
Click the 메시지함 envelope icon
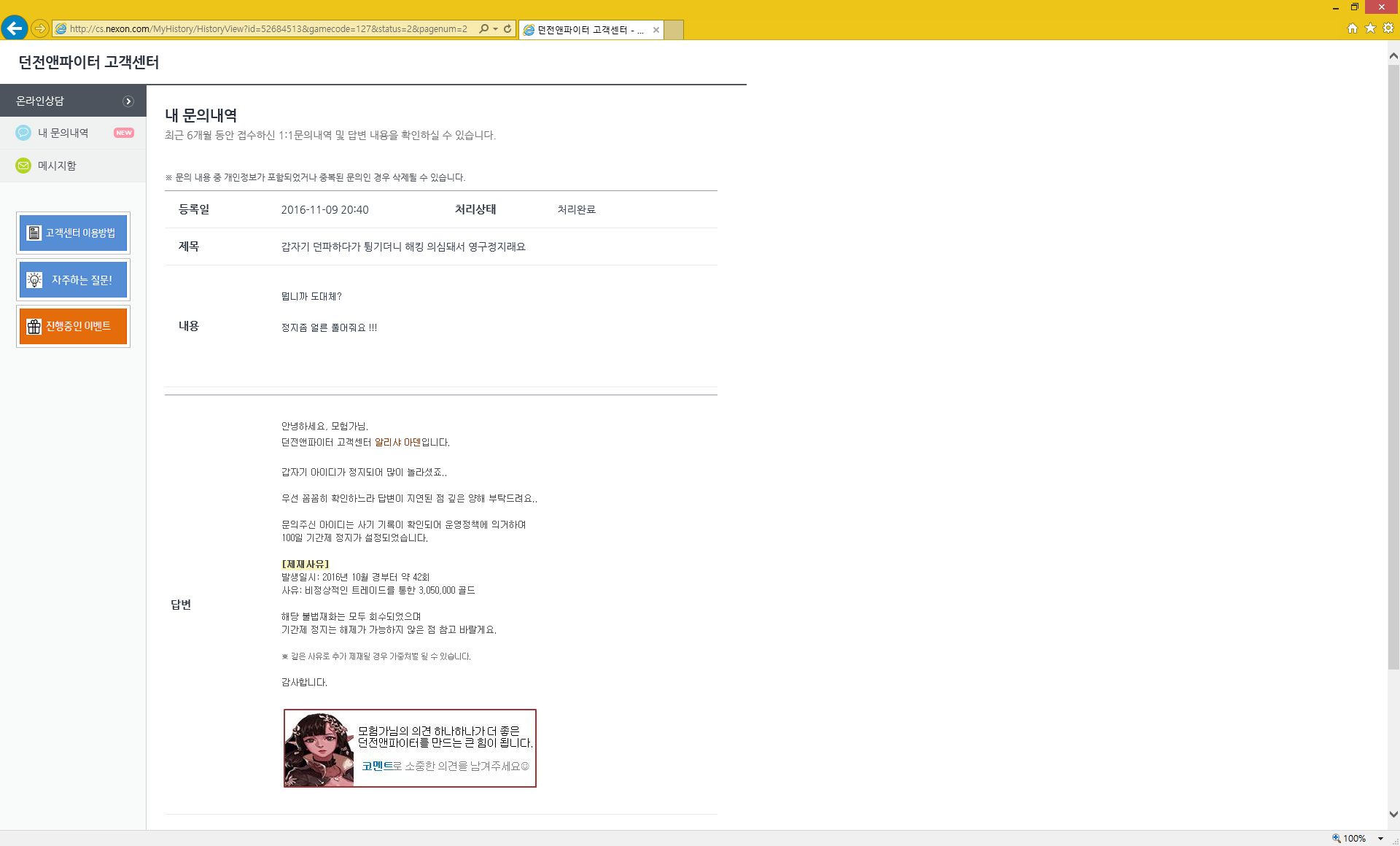pos(23,166)
